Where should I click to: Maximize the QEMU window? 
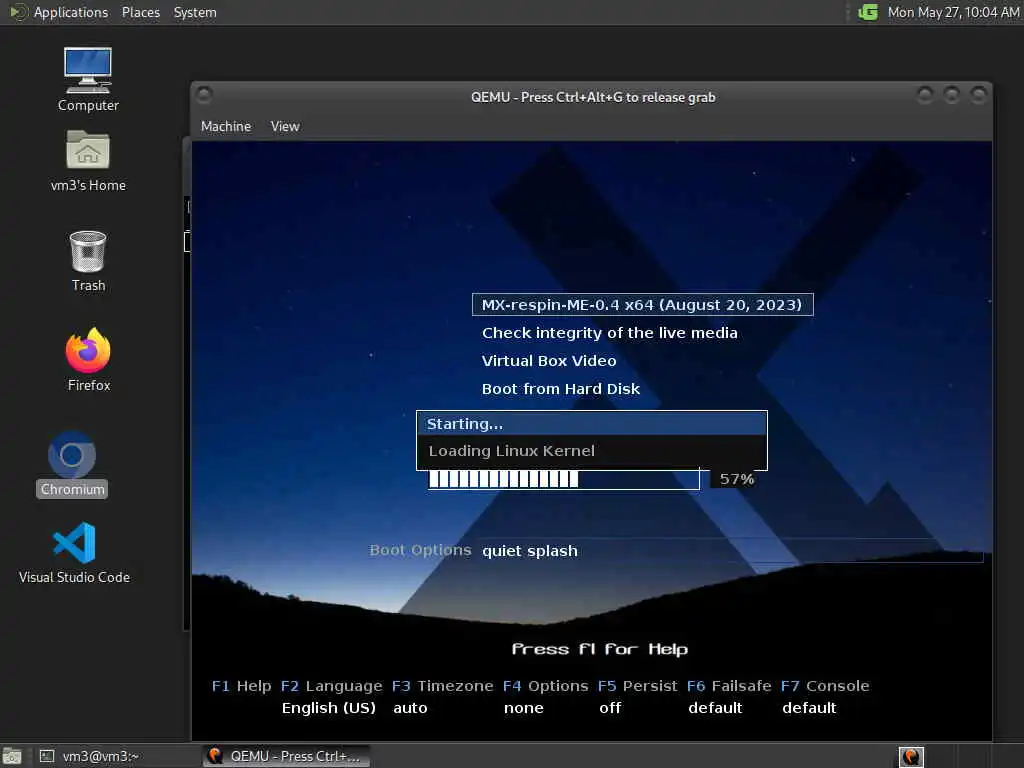click(952, 95)
